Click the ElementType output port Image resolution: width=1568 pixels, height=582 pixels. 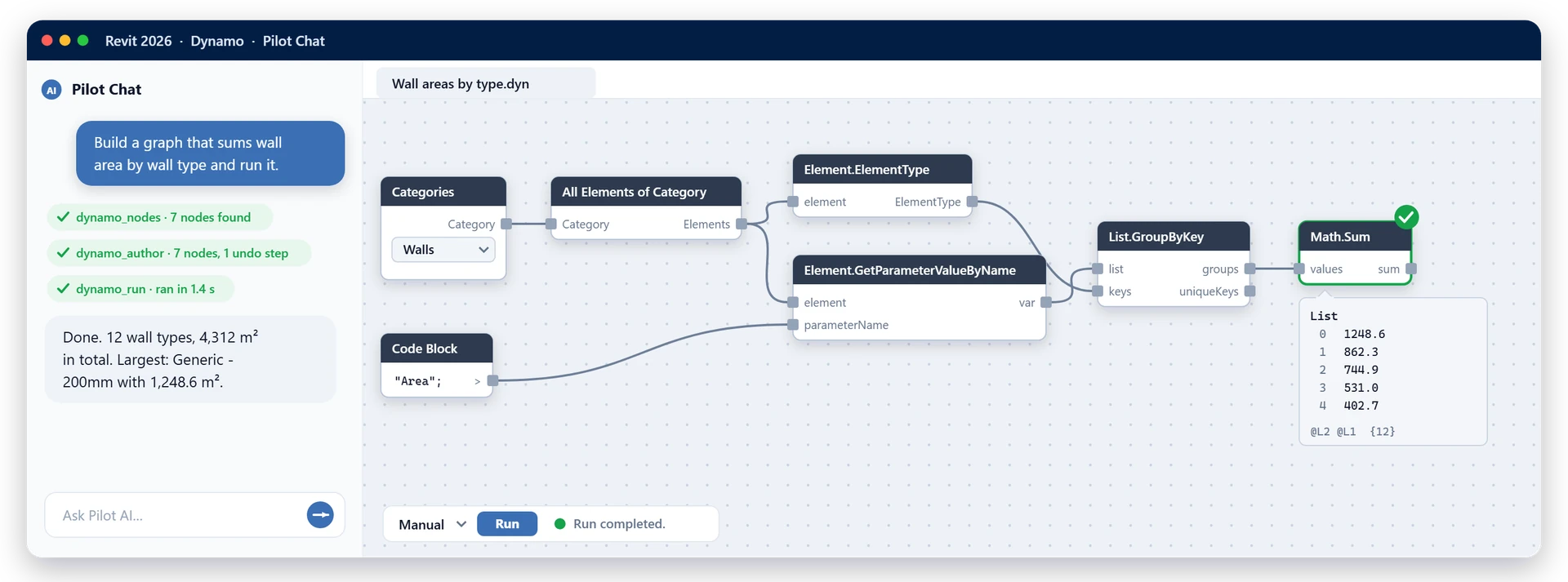pos(972,202)
